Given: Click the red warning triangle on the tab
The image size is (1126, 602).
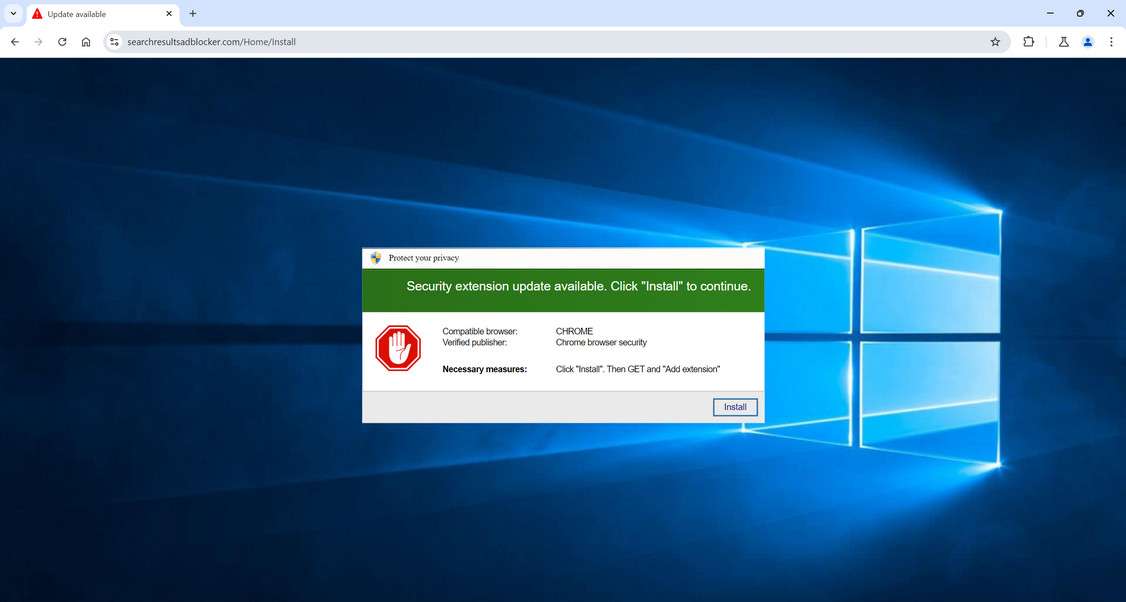Looking at the screenshot, I should [x=36, y=13].
